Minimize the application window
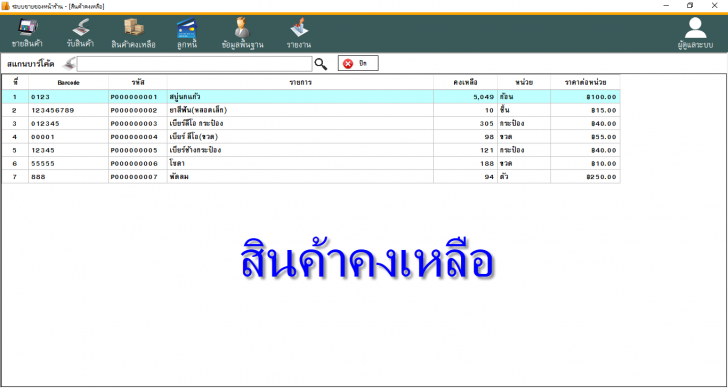Viewport: 728px width, 388px height. click(x=666, y=6)
